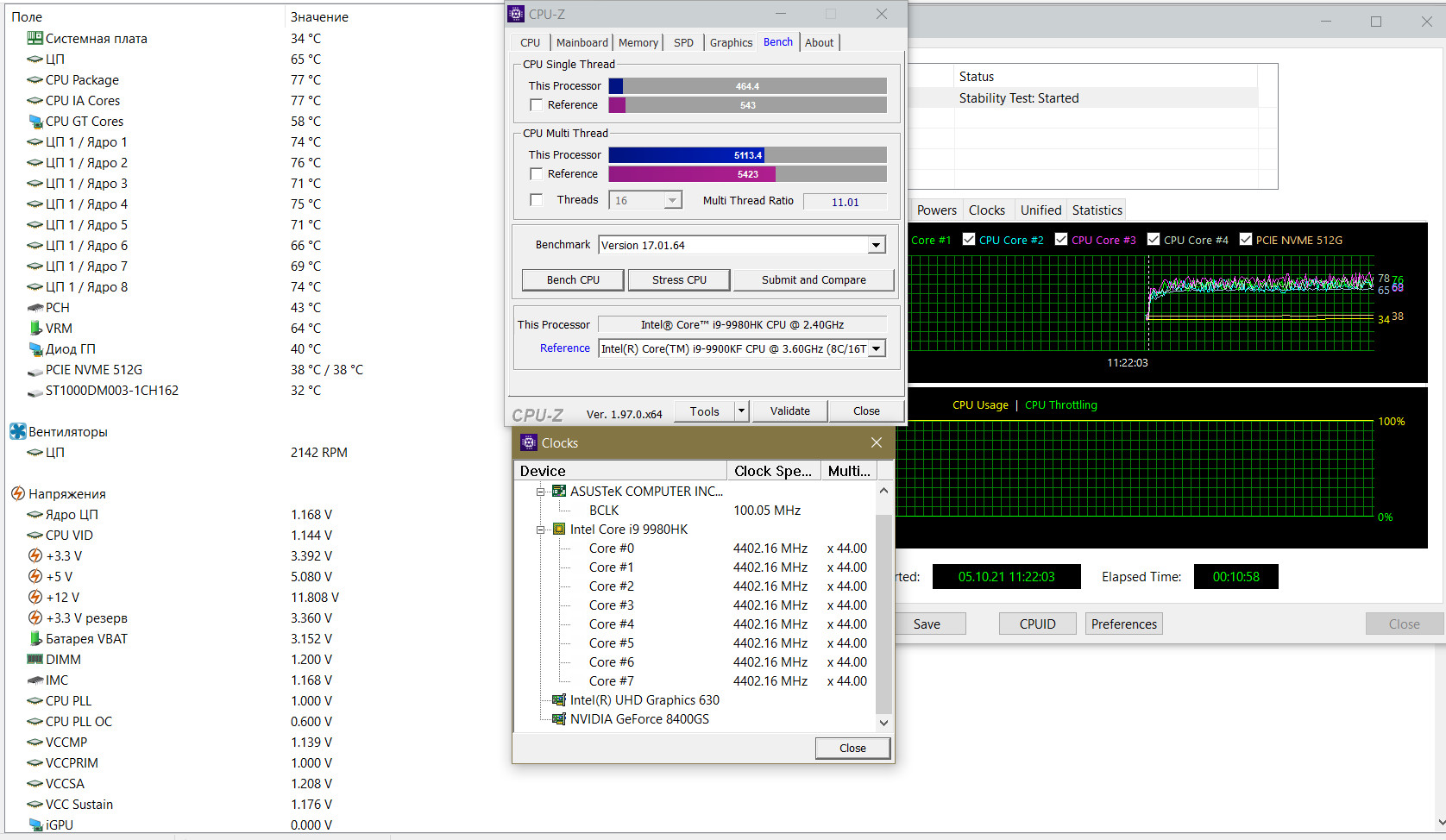Open the About tab

click(820, 42)
